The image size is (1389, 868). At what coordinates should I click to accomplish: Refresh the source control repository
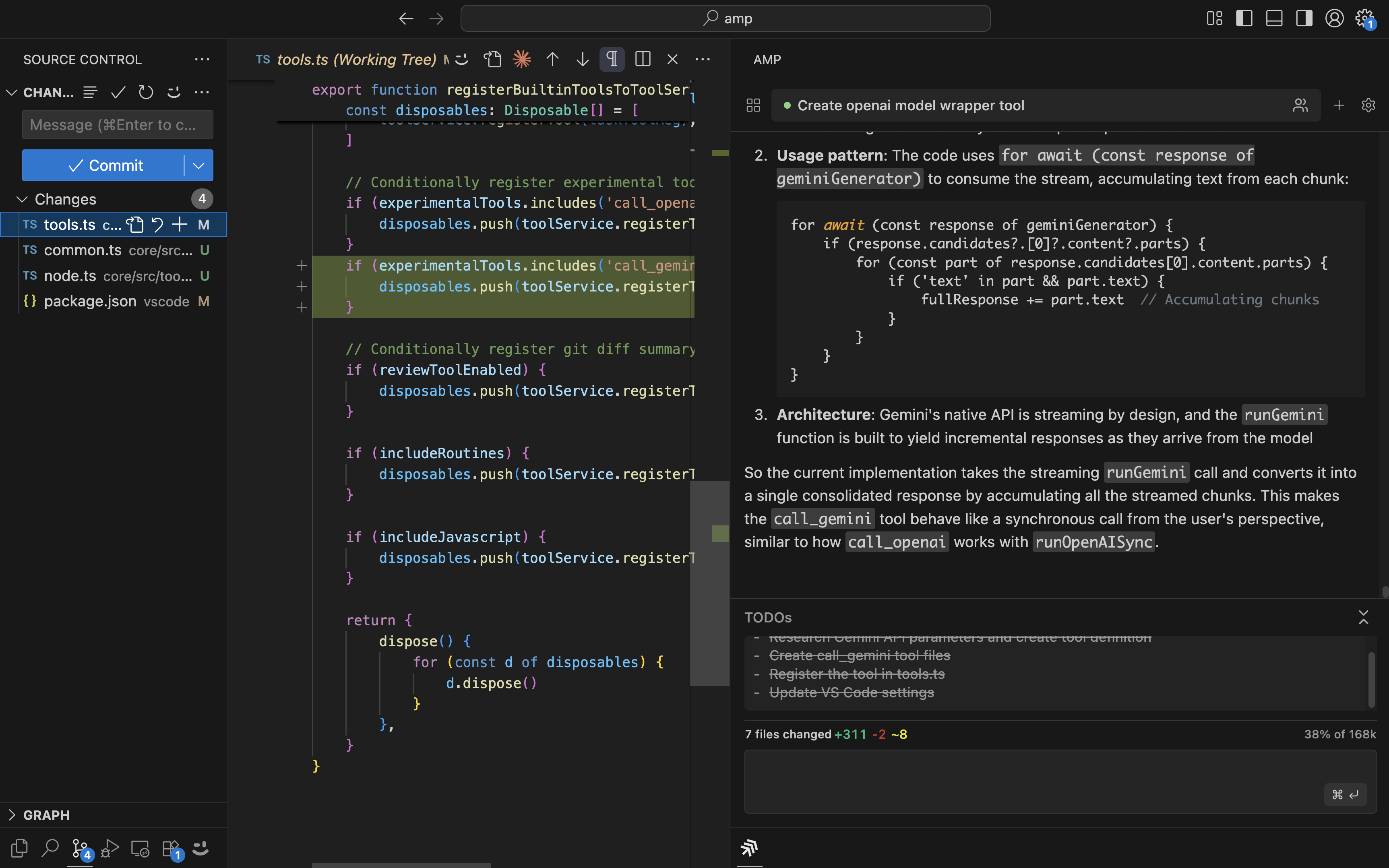tap(146, 92)
